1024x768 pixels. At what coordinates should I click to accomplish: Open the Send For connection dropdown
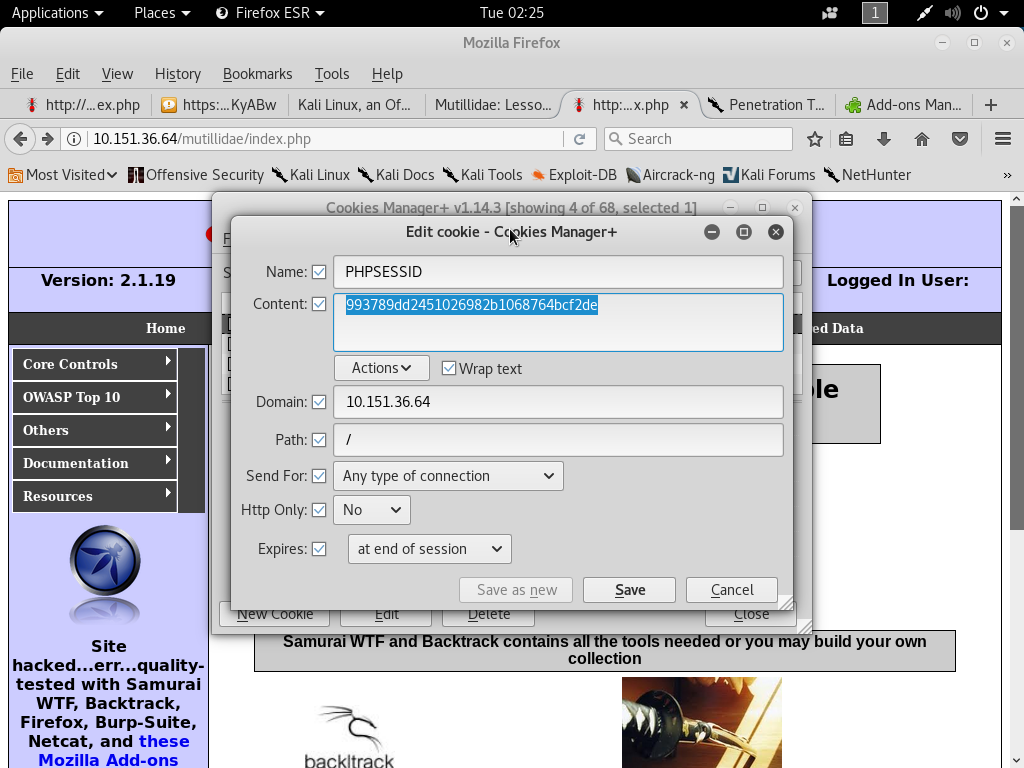click(448, 476)
